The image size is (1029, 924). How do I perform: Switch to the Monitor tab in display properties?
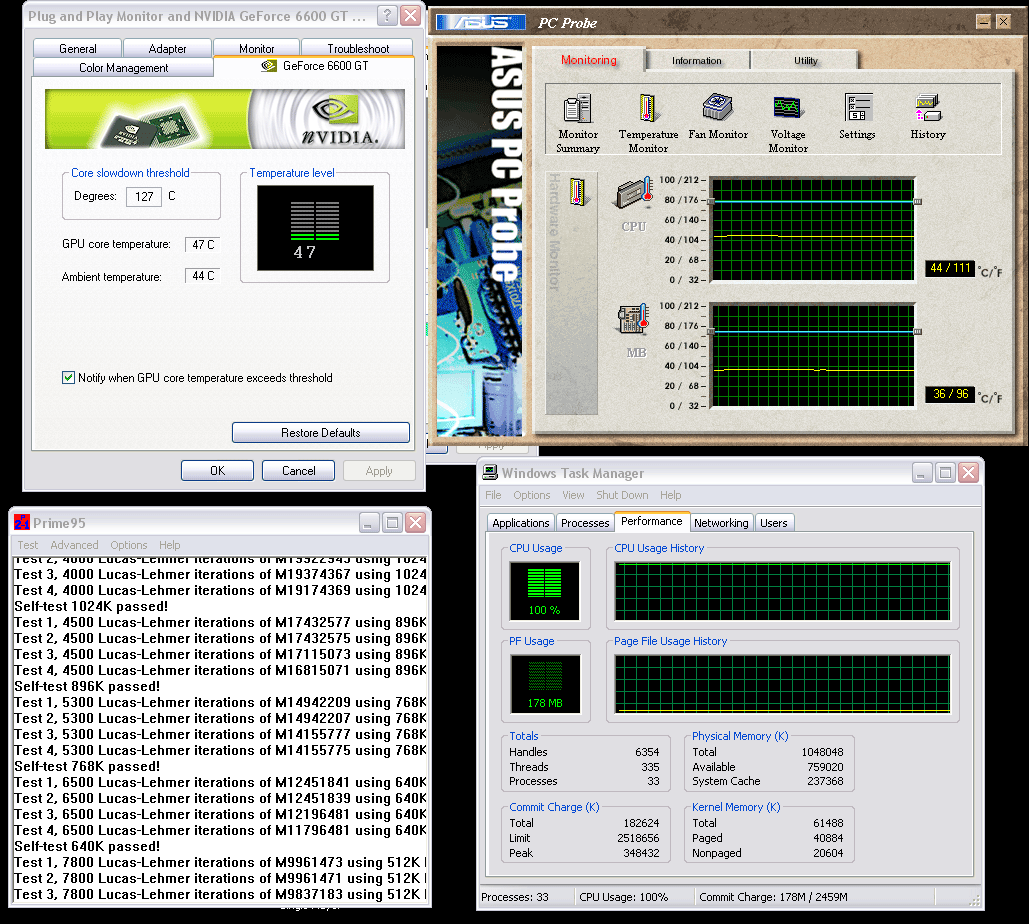pyautogui.click(x=257, y=49)
